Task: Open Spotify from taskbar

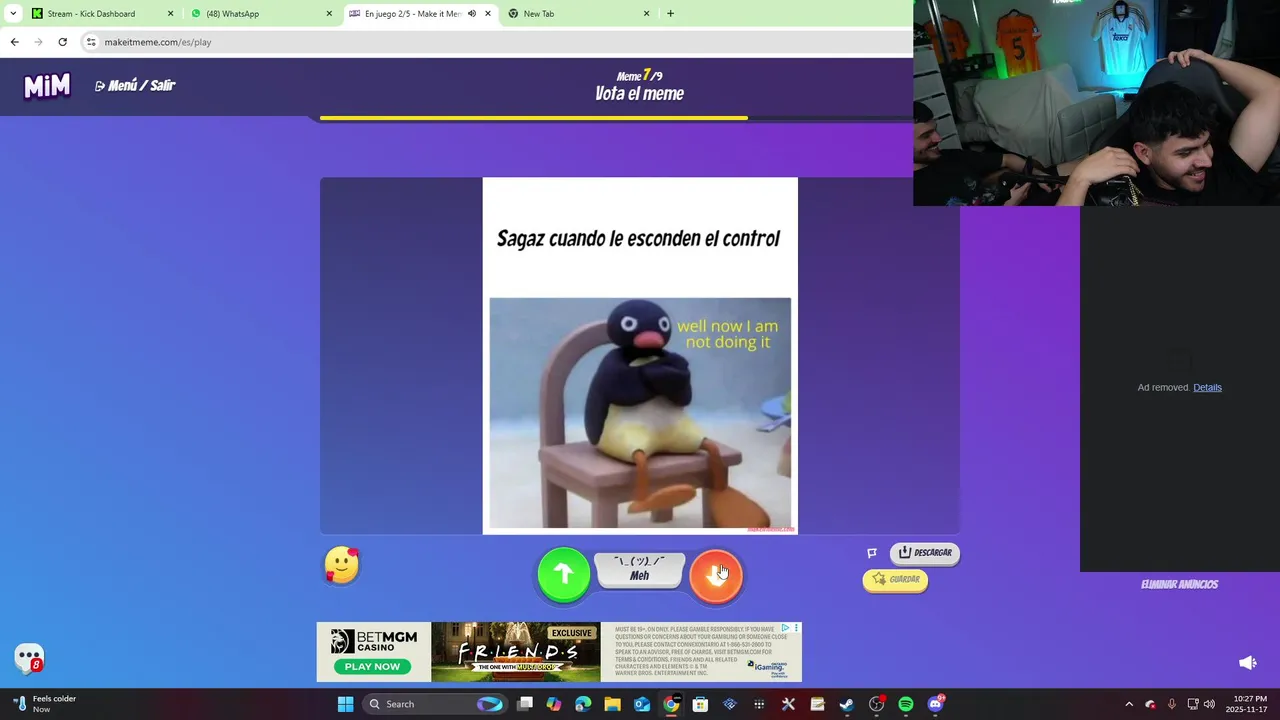Action: (x=906, y=704)
